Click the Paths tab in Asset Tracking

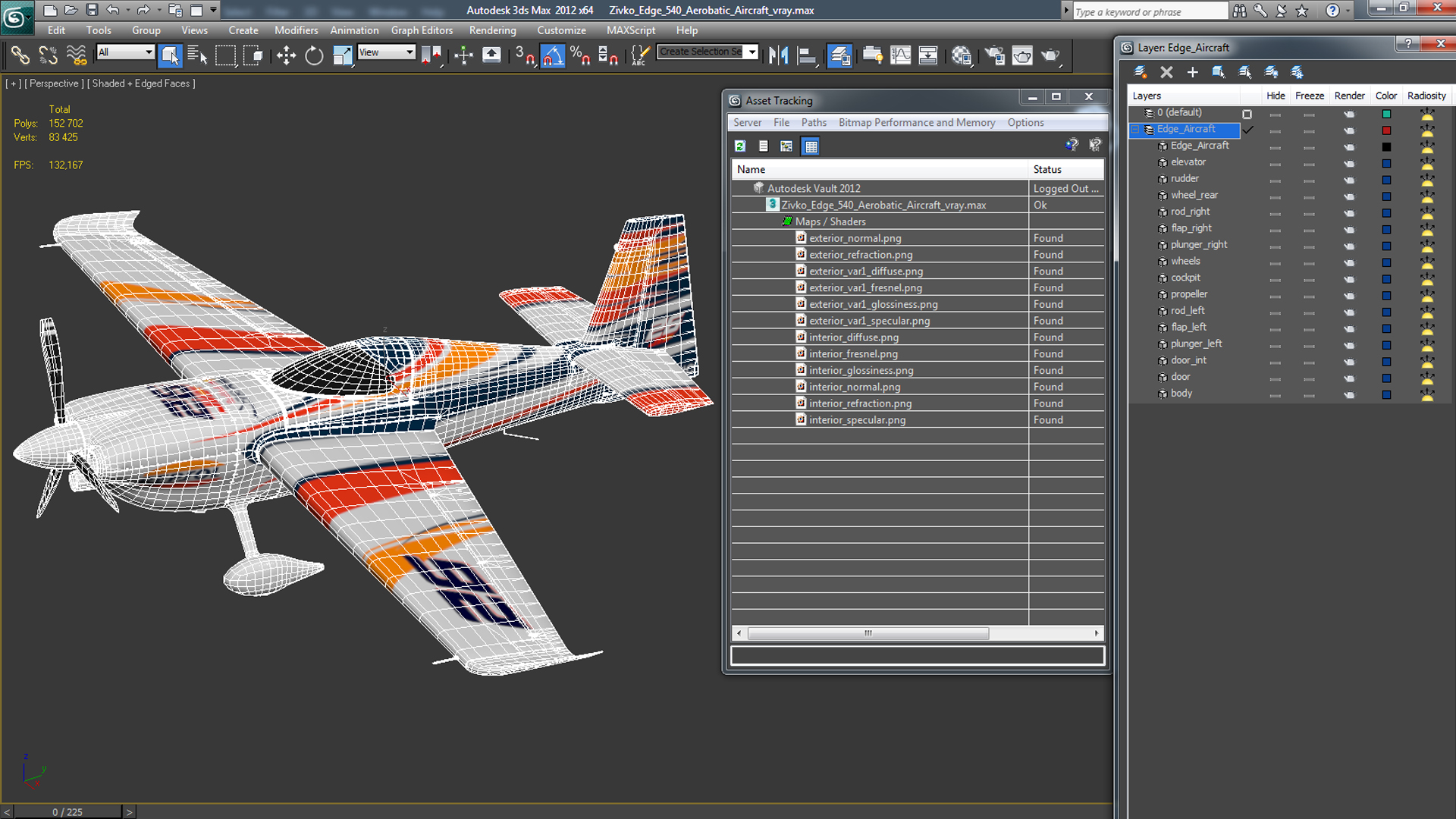tap(812, 122)
